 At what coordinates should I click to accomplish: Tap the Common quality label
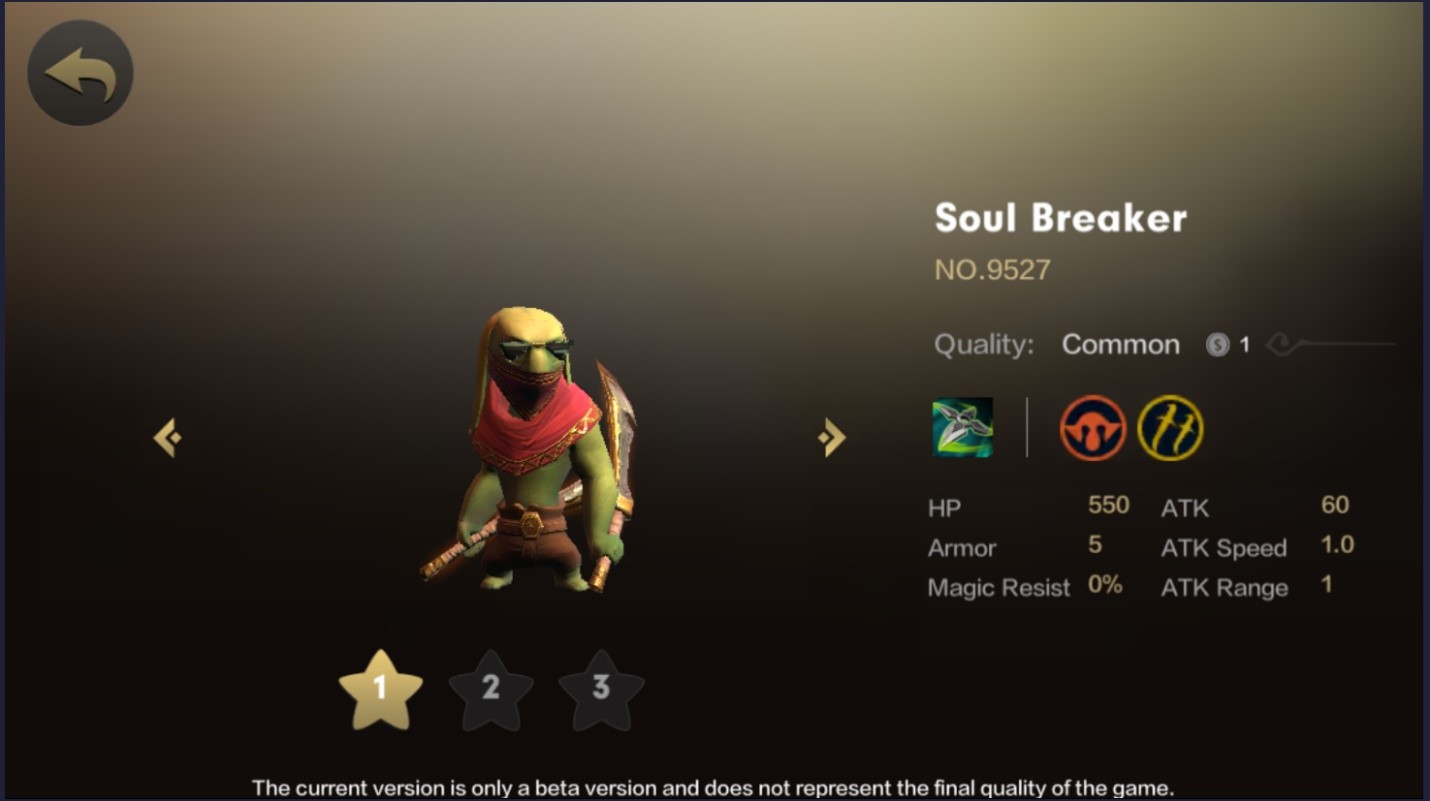(1120, 345)
